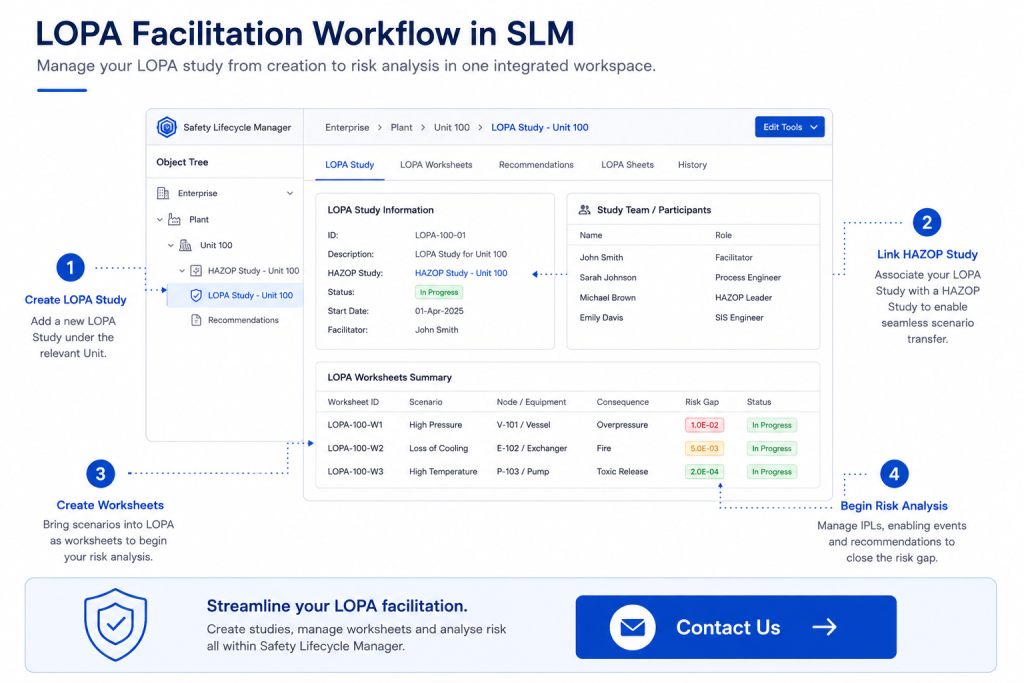Screen dimensions: 1024x683
Task: Click the Enterprise building icon in Object Tree
Action: click(x=163, y=193)
